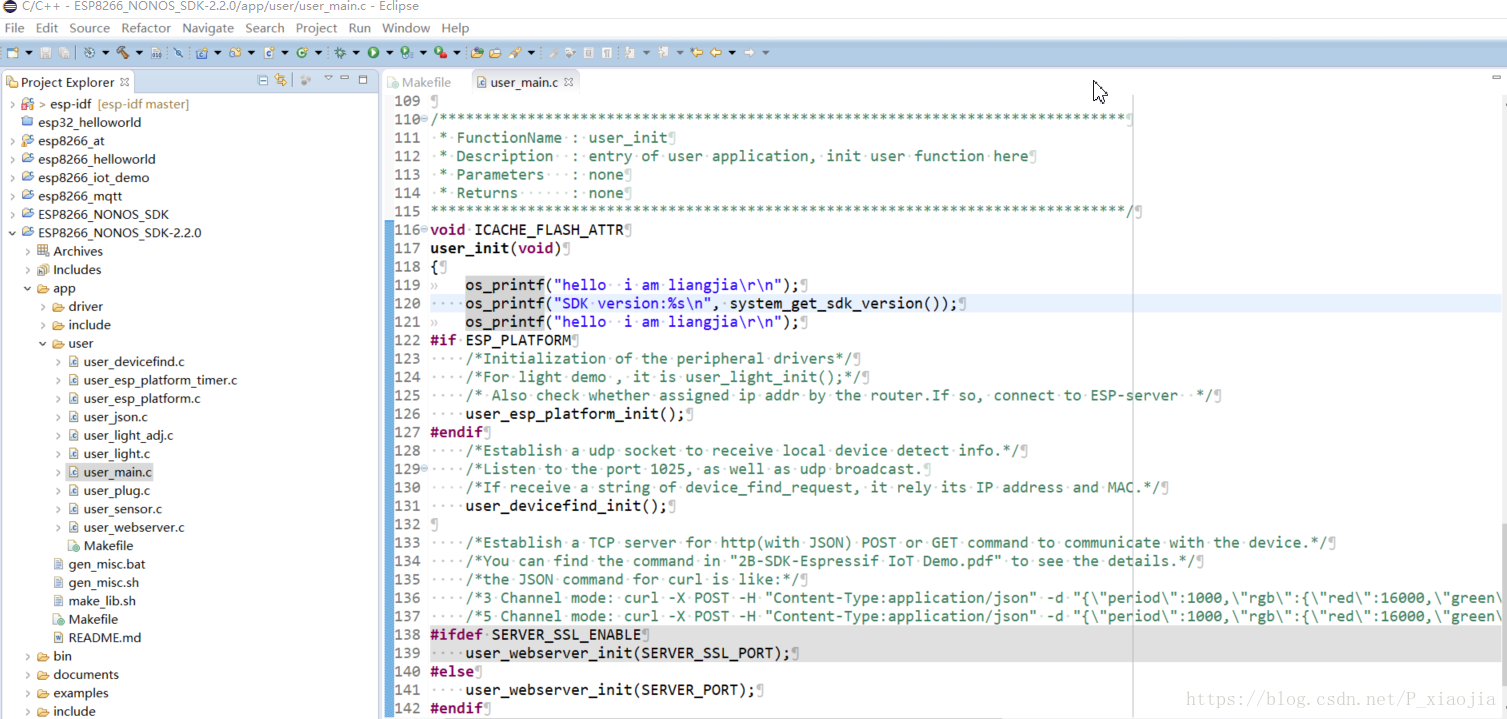The image size is (1507, 719).
Task: Click the Debug (bug) toolbar icon
Action: click(340, 52)
